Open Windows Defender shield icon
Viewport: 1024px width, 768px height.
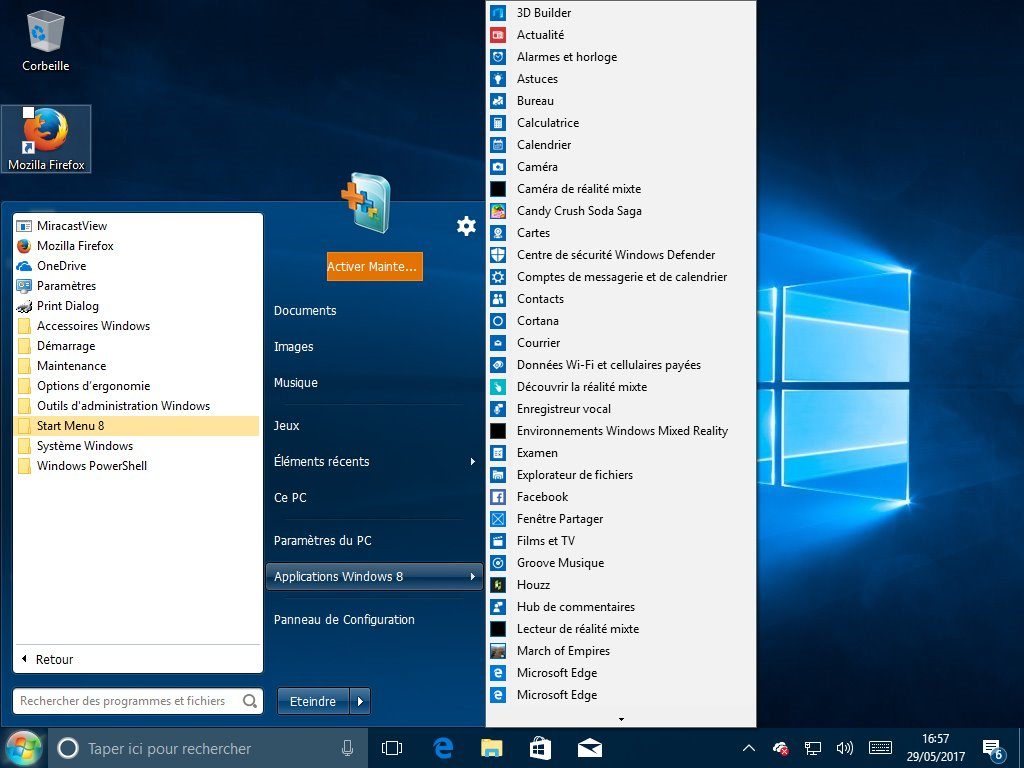pyautogui.click(x=498, y=255)
